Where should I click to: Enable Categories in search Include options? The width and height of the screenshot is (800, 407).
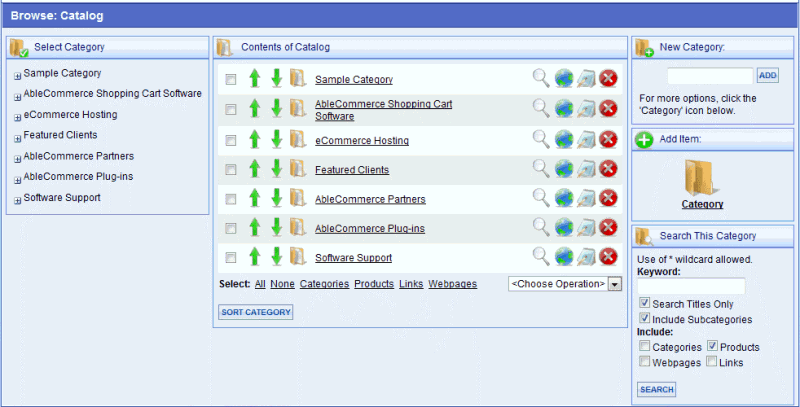point(645,346)
